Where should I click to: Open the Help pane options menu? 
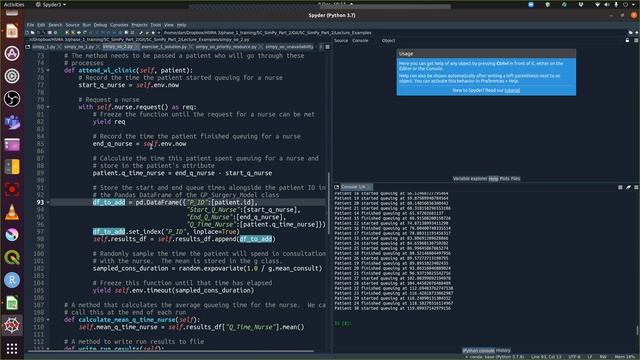click(x=636, y=40)
